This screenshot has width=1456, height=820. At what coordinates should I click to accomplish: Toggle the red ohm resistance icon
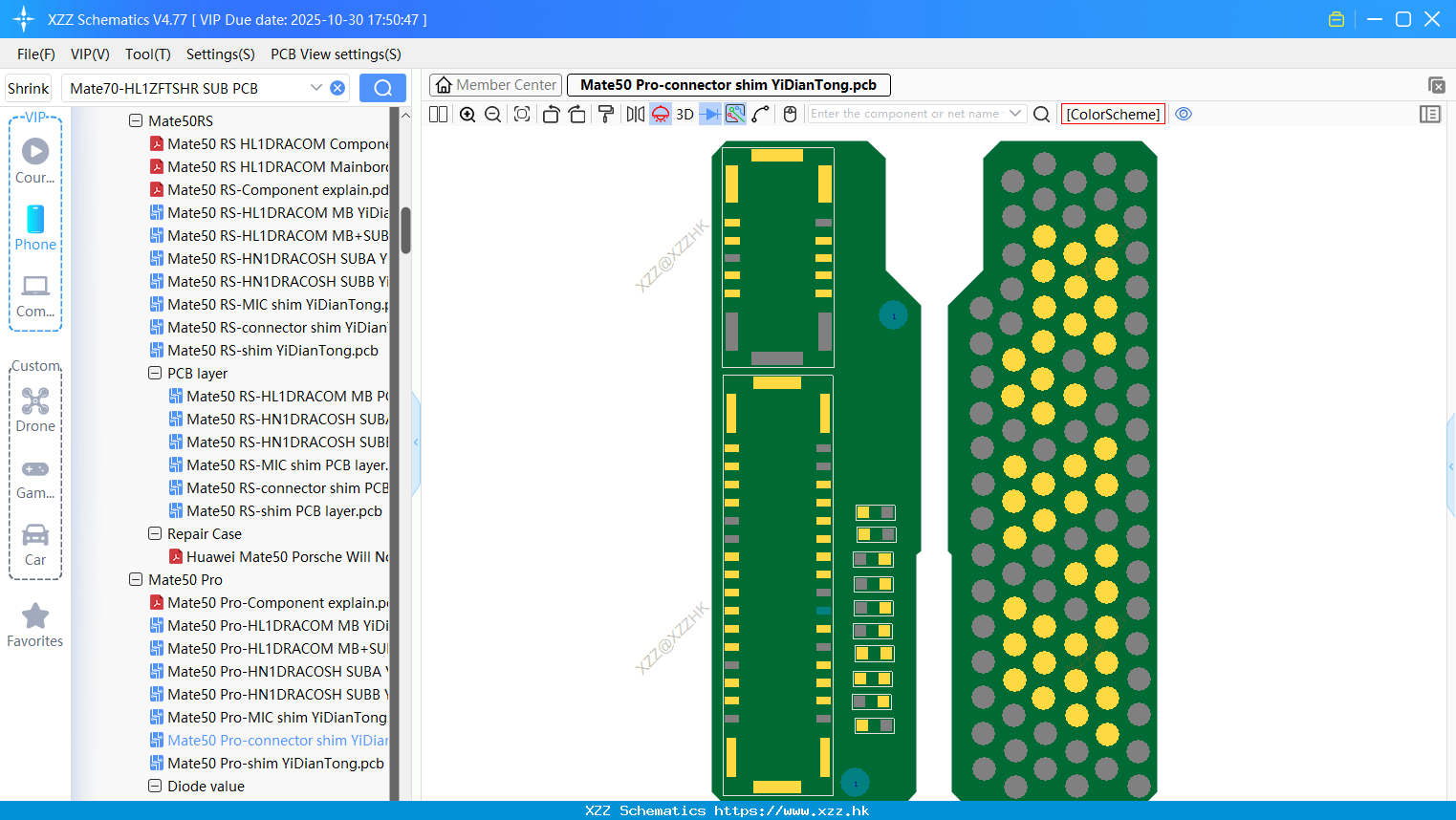[x=661, y=114]
